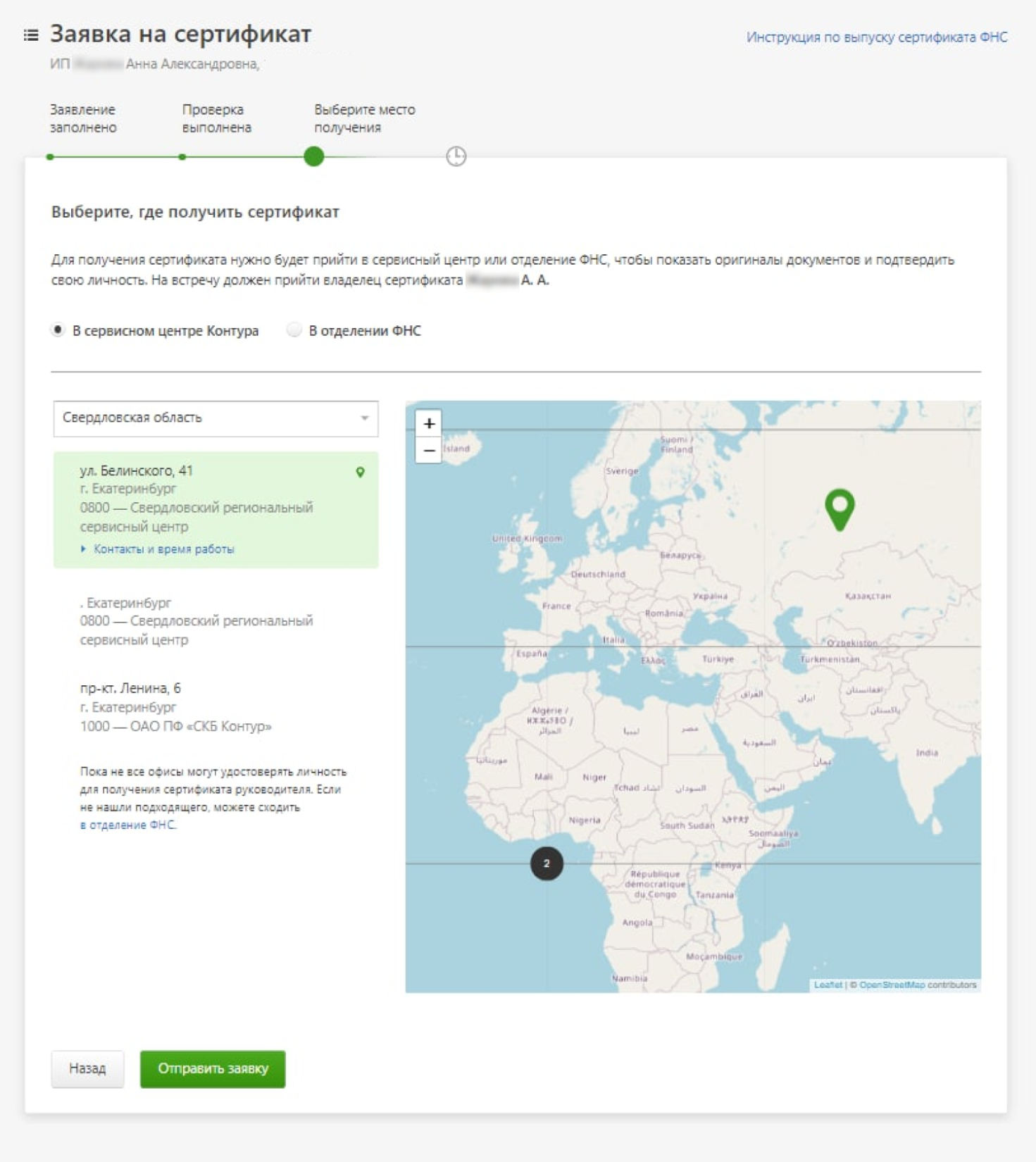
Task: Select 'В отделении ФНС' radio button
Action: pos(294,330)
